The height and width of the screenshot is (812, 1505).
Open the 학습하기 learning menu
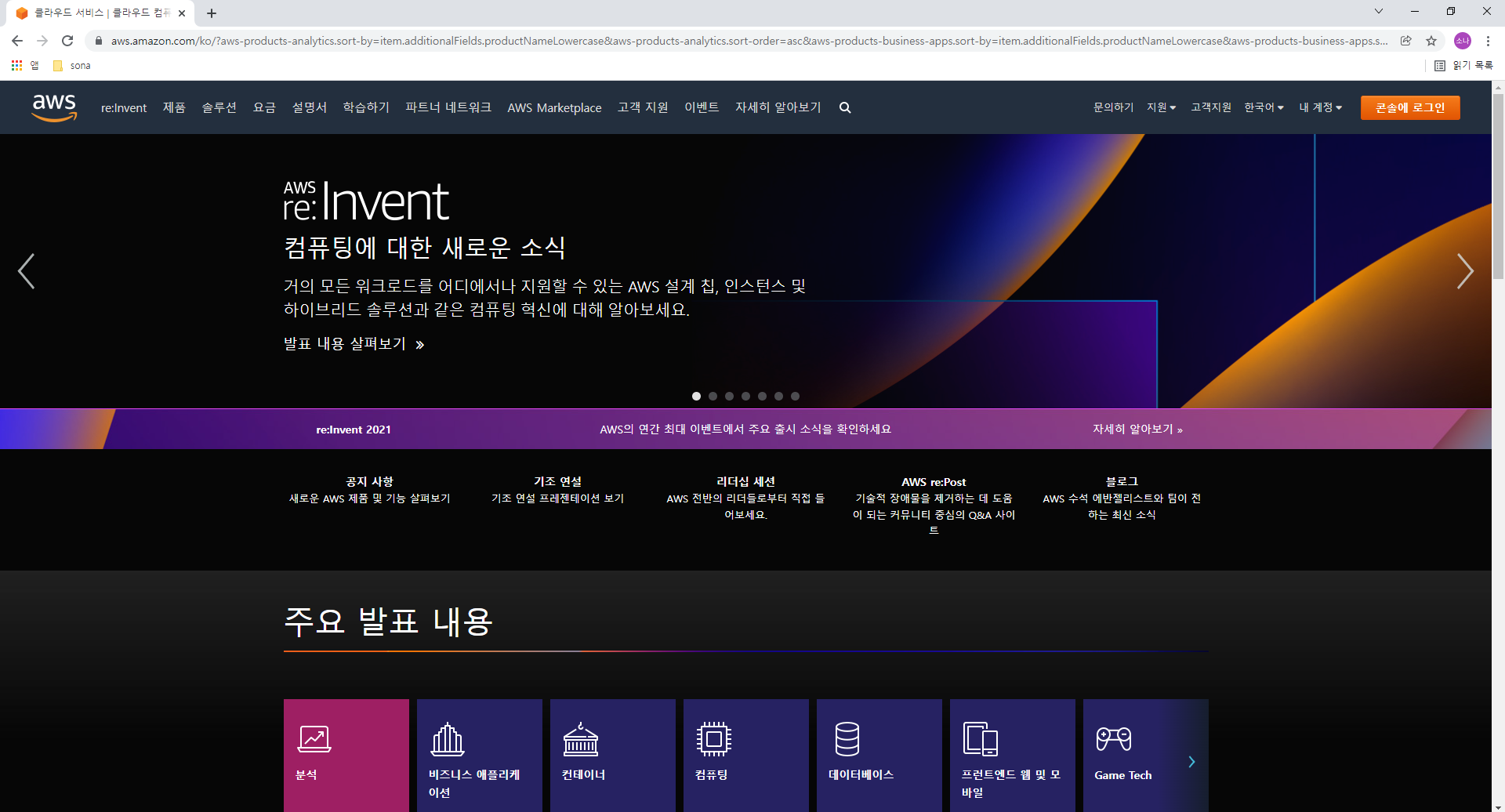click(366, 107)
